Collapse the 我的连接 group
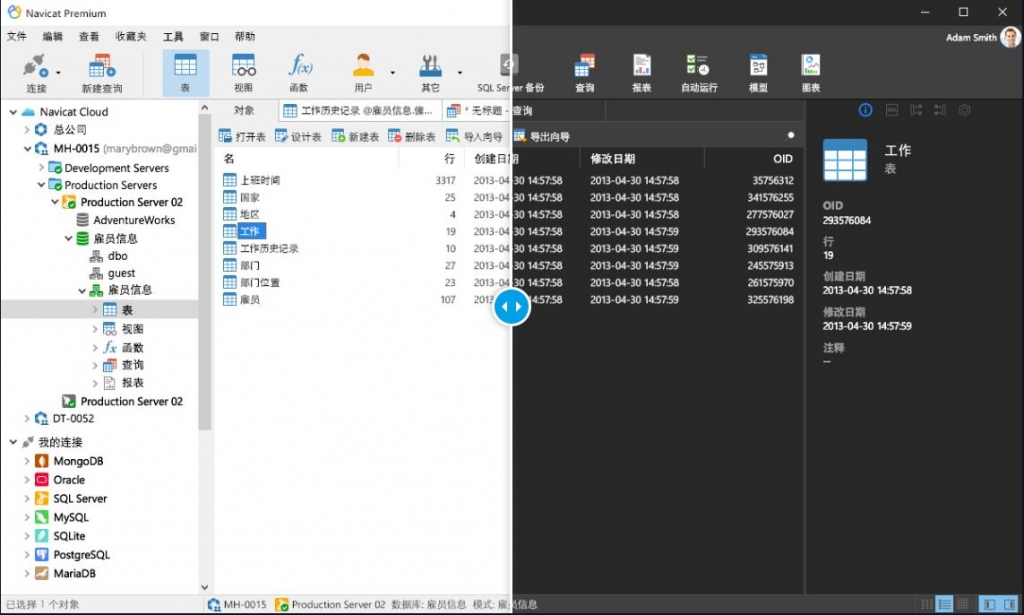Image resolution: width=1024 pixels, height=615 pixels. click(12, 443)
